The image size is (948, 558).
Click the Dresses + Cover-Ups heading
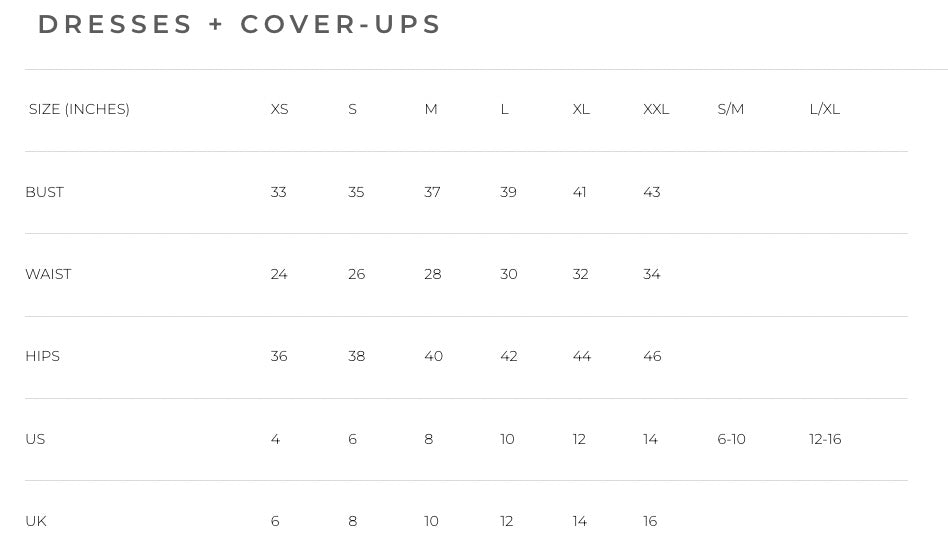click(x=240, y=24)
